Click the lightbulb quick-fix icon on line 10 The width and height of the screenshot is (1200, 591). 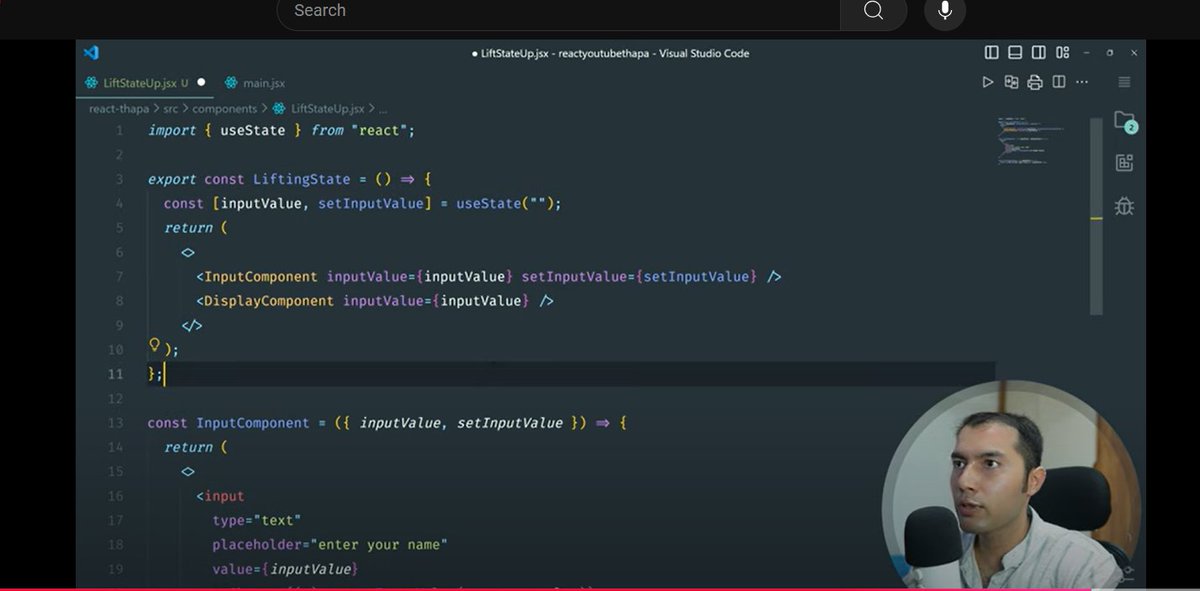(x=155, y=345)
